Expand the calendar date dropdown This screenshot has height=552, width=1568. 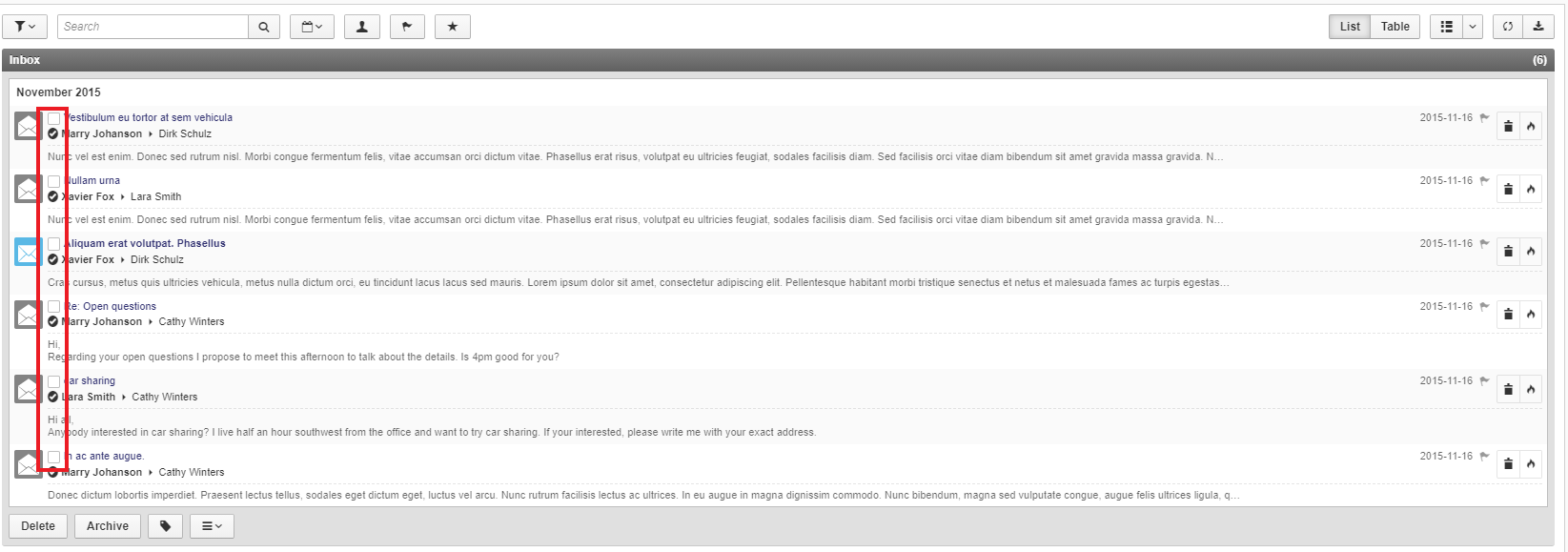click(312, 27)
